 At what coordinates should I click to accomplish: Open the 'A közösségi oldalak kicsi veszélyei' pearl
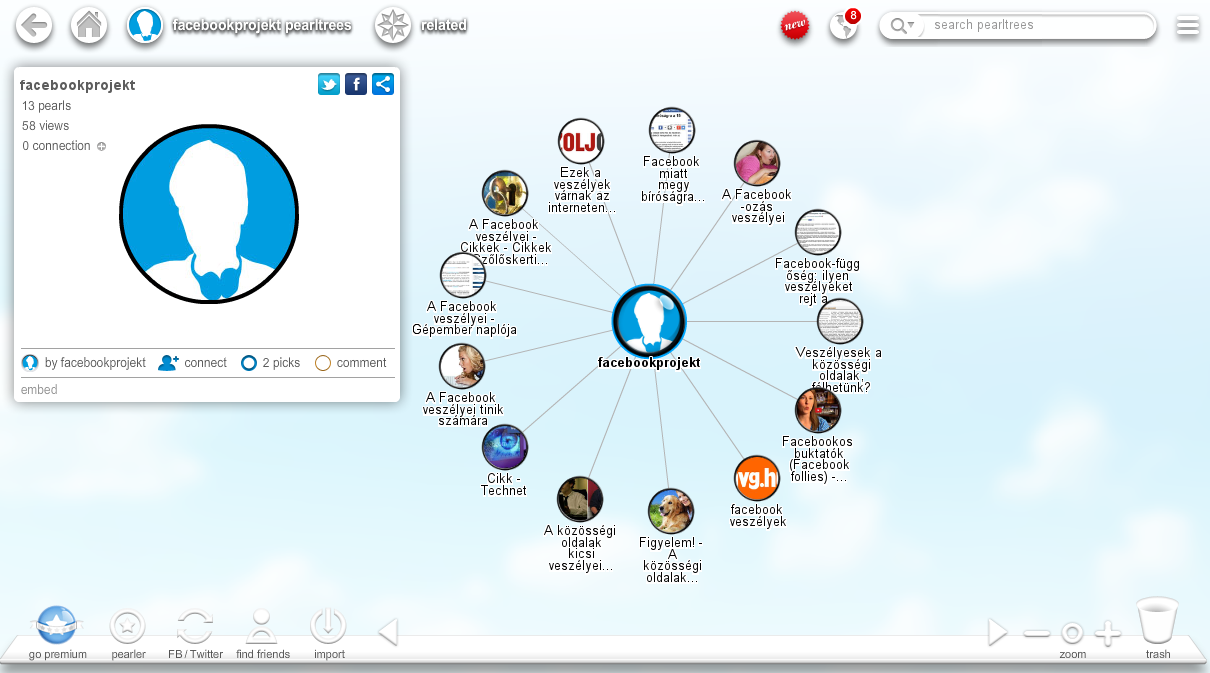point(580,500)
